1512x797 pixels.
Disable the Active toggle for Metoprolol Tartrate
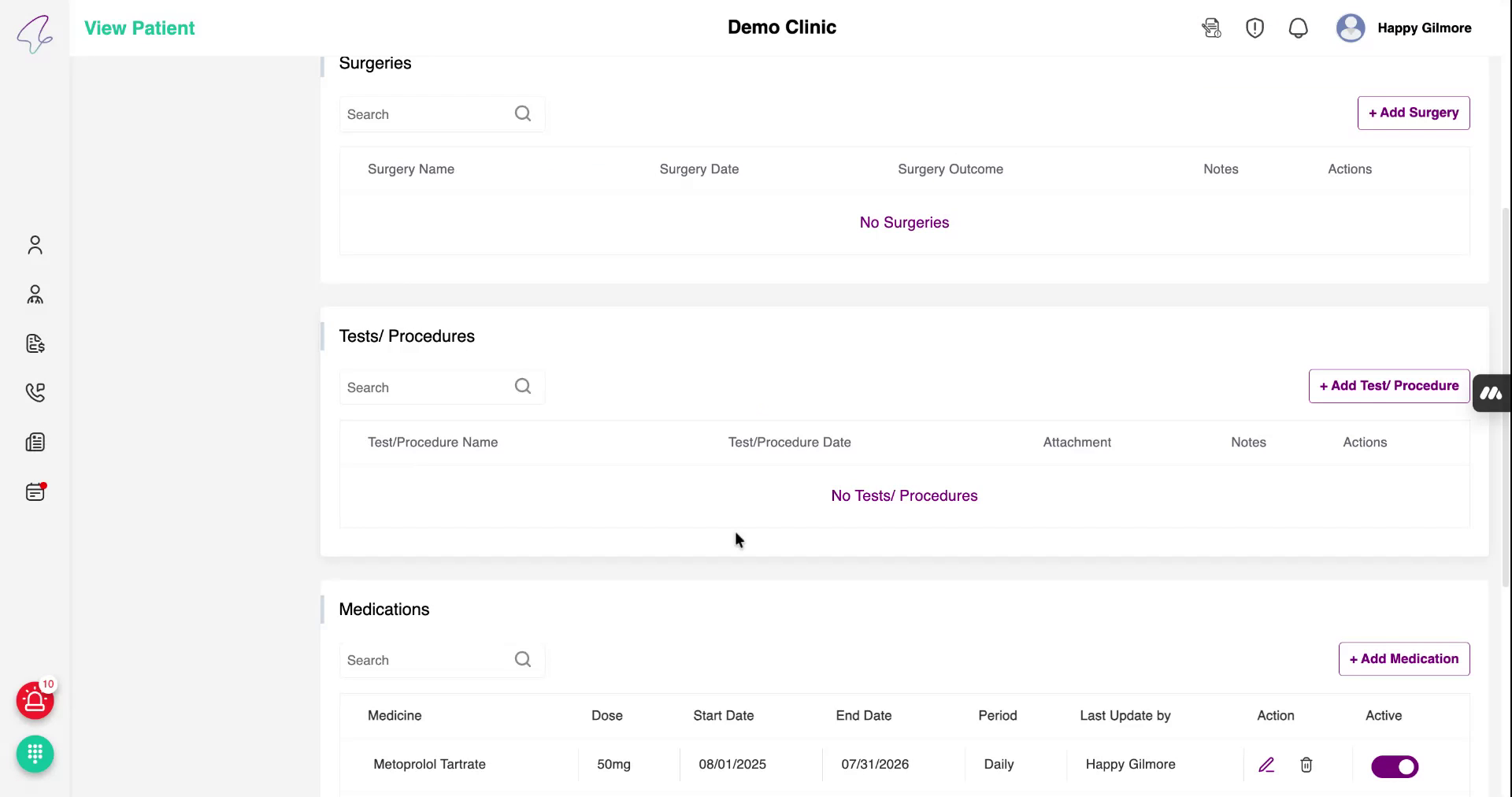[x=1394, y=765]
